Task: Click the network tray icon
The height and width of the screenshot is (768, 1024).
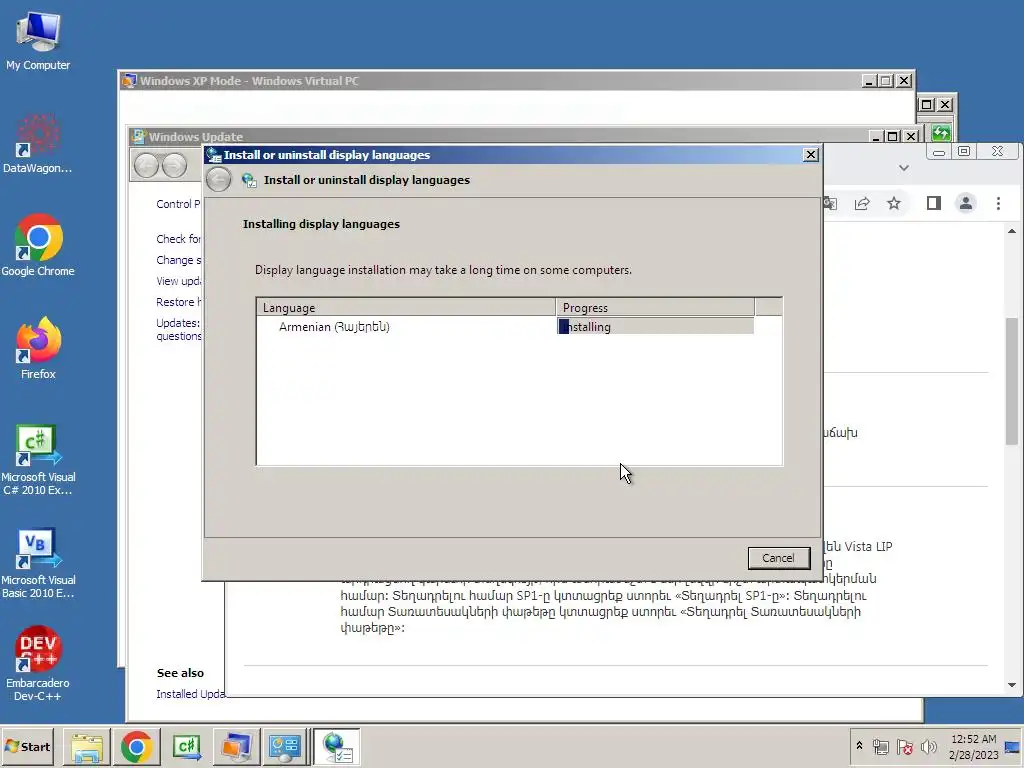Action: tap(880, 746)
